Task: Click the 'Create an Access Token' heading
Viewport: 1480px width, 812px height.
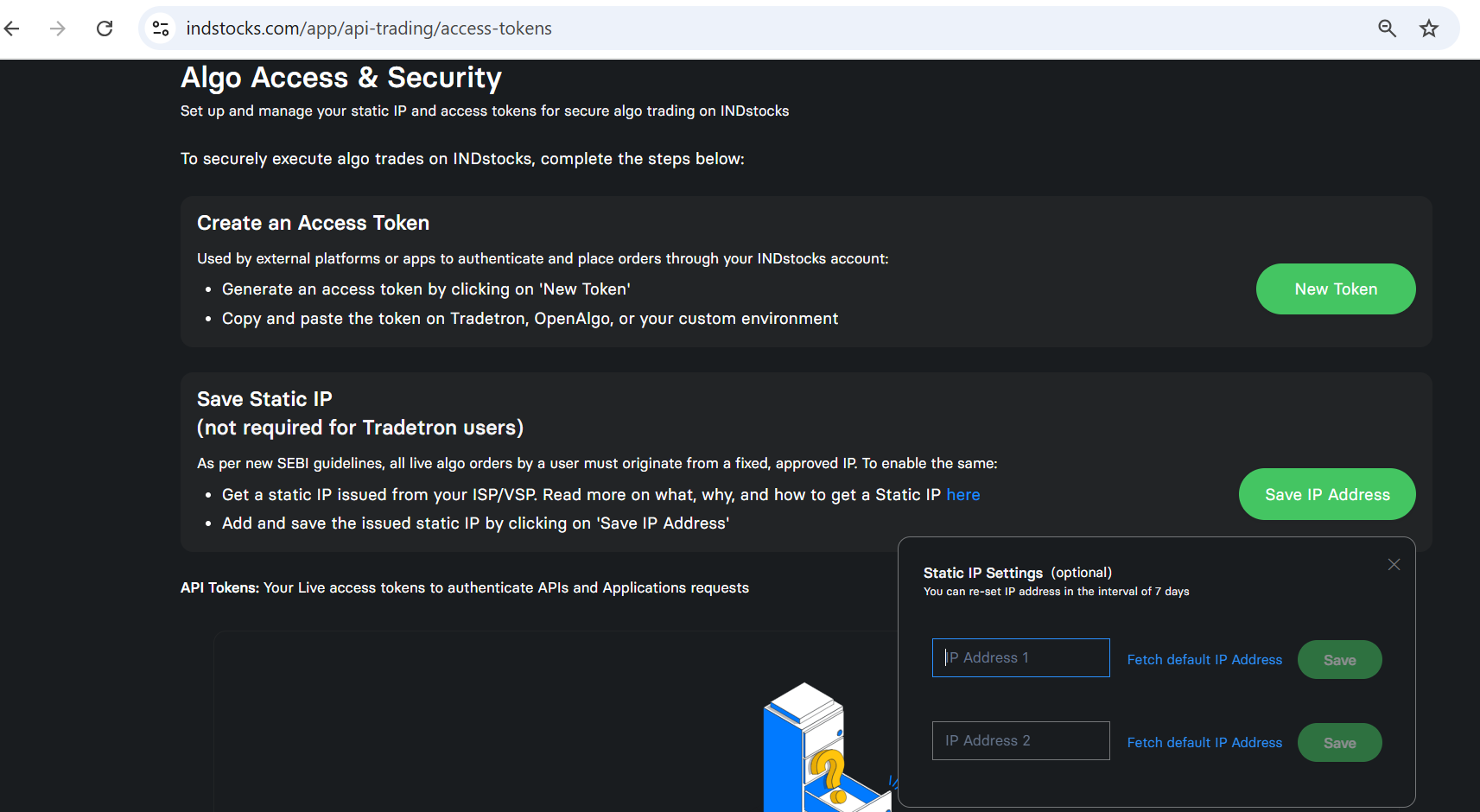Action: 313,223
